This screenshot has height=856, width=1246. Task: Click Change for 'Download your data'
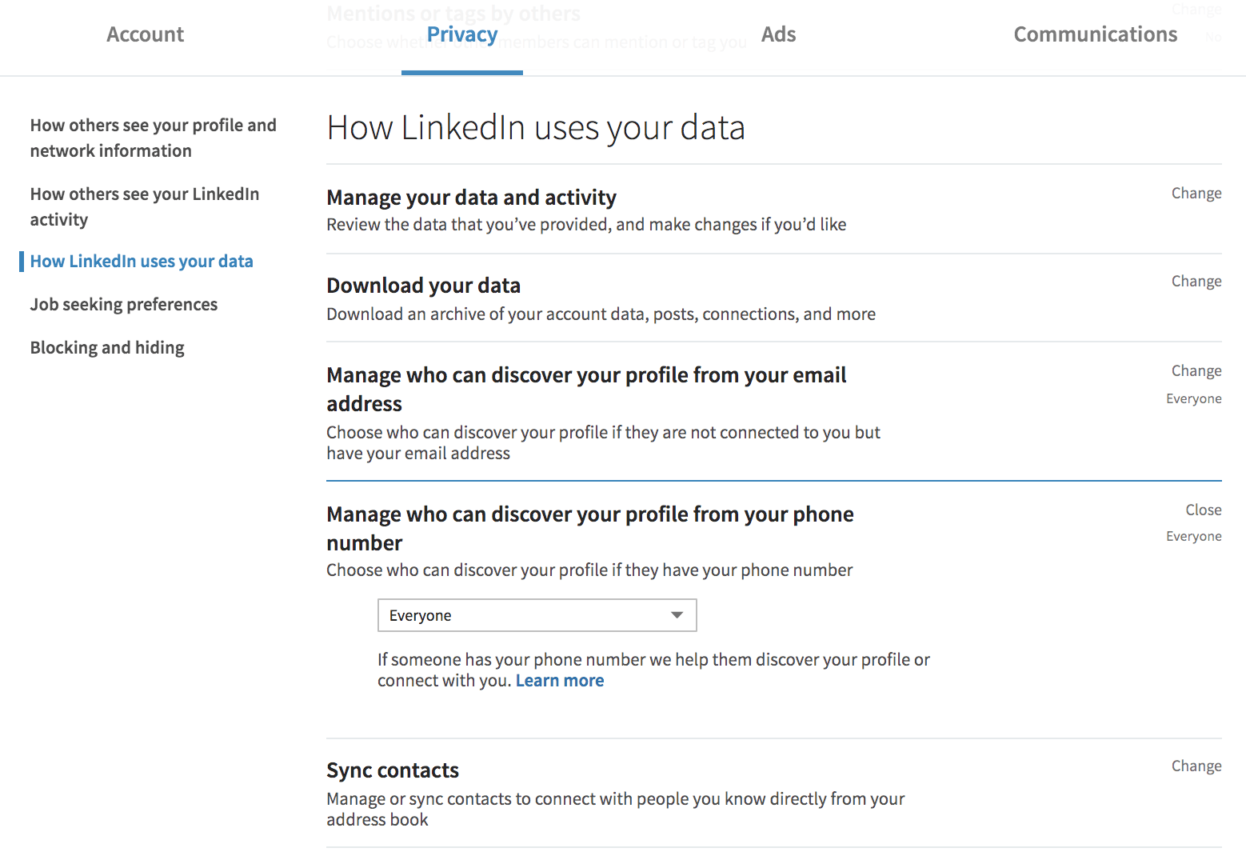(x=1196, y=280)
